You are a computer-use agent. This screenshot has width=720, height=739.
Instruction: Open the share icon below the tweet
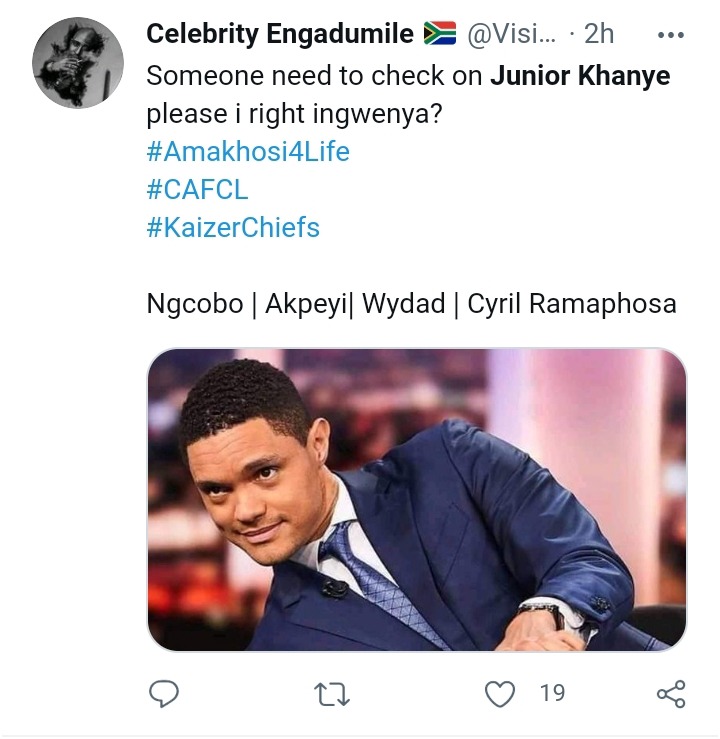(670, 693)
